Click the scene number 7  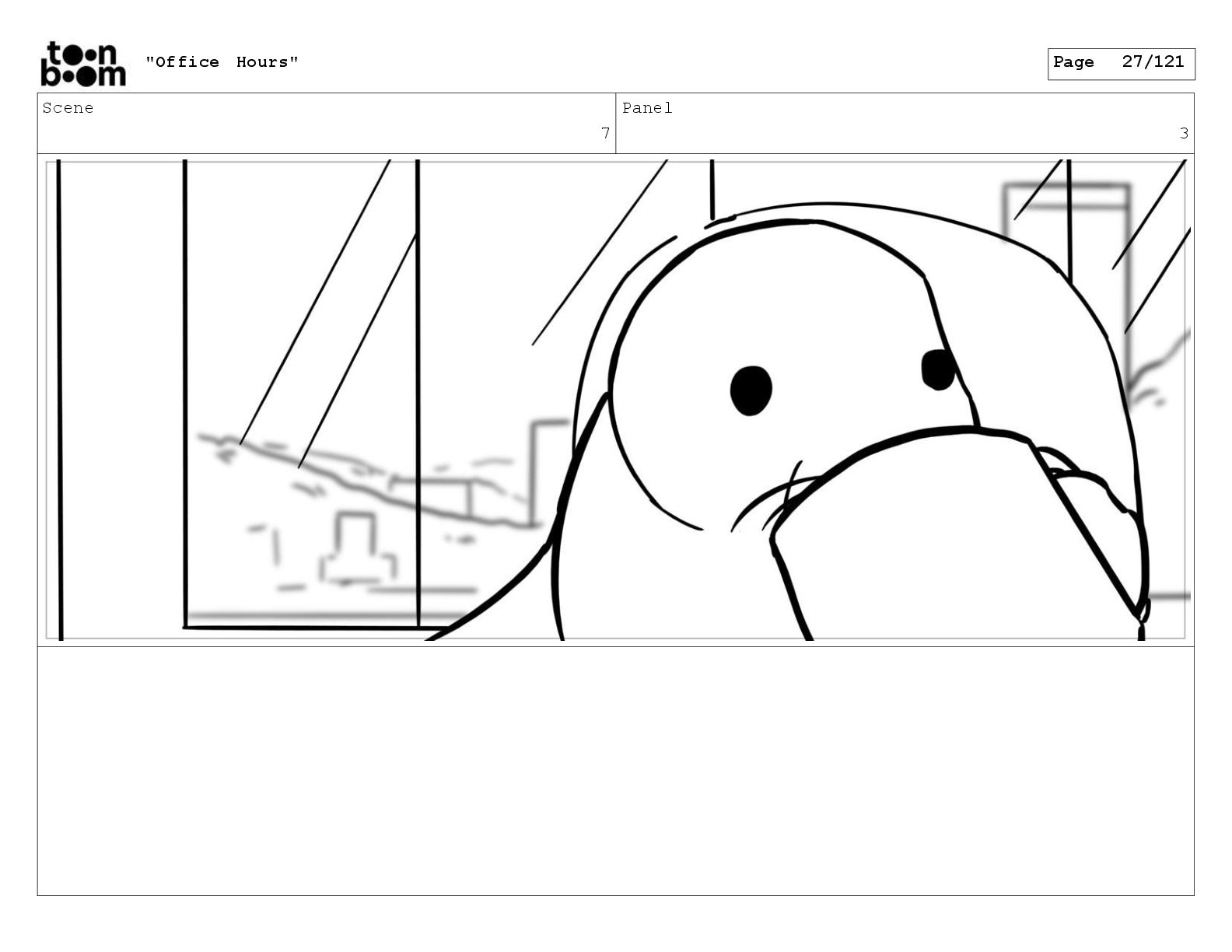click(x=605, y=133)
